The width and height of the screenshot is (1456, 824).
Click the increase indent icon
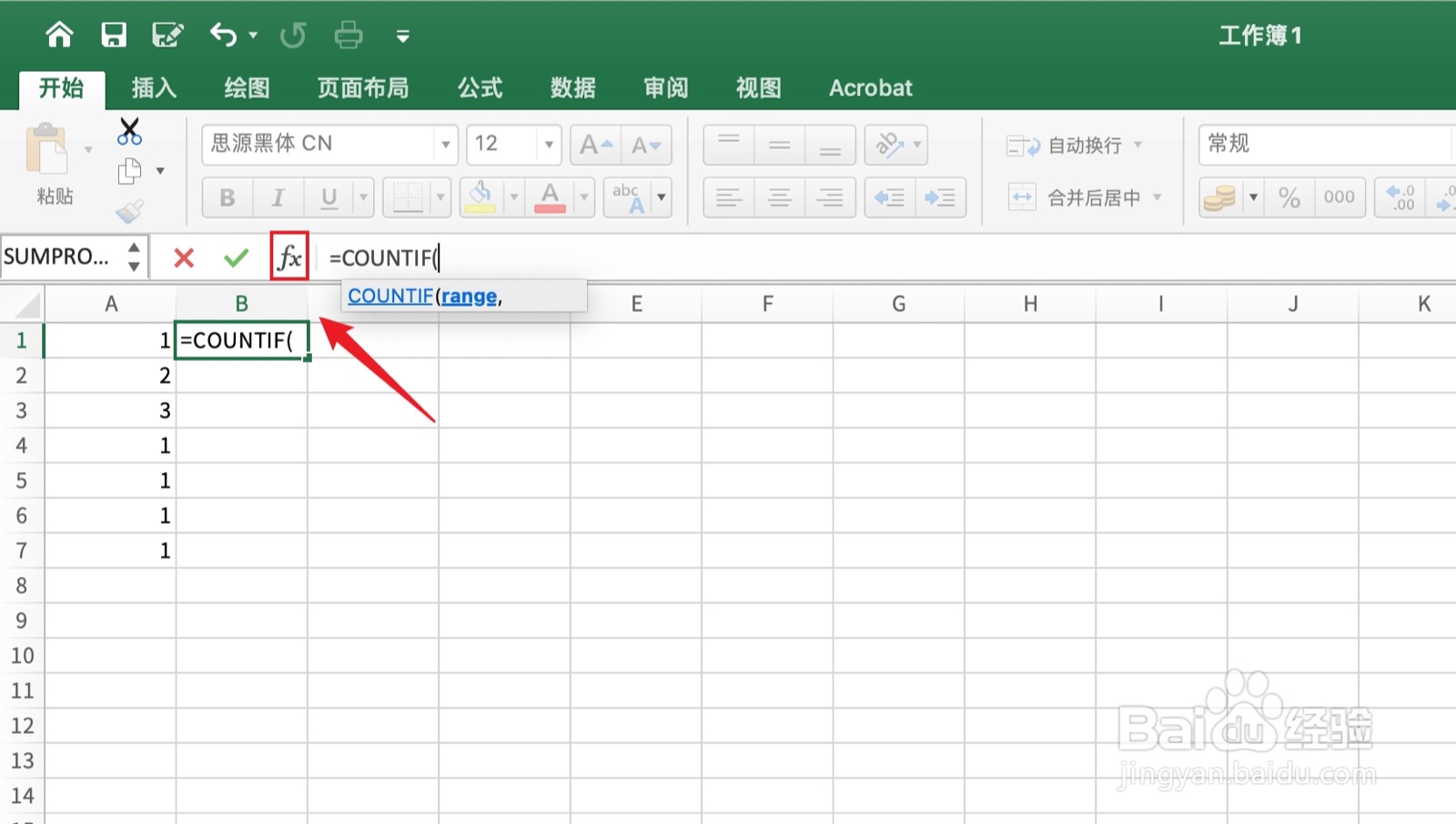pos(941,197)
